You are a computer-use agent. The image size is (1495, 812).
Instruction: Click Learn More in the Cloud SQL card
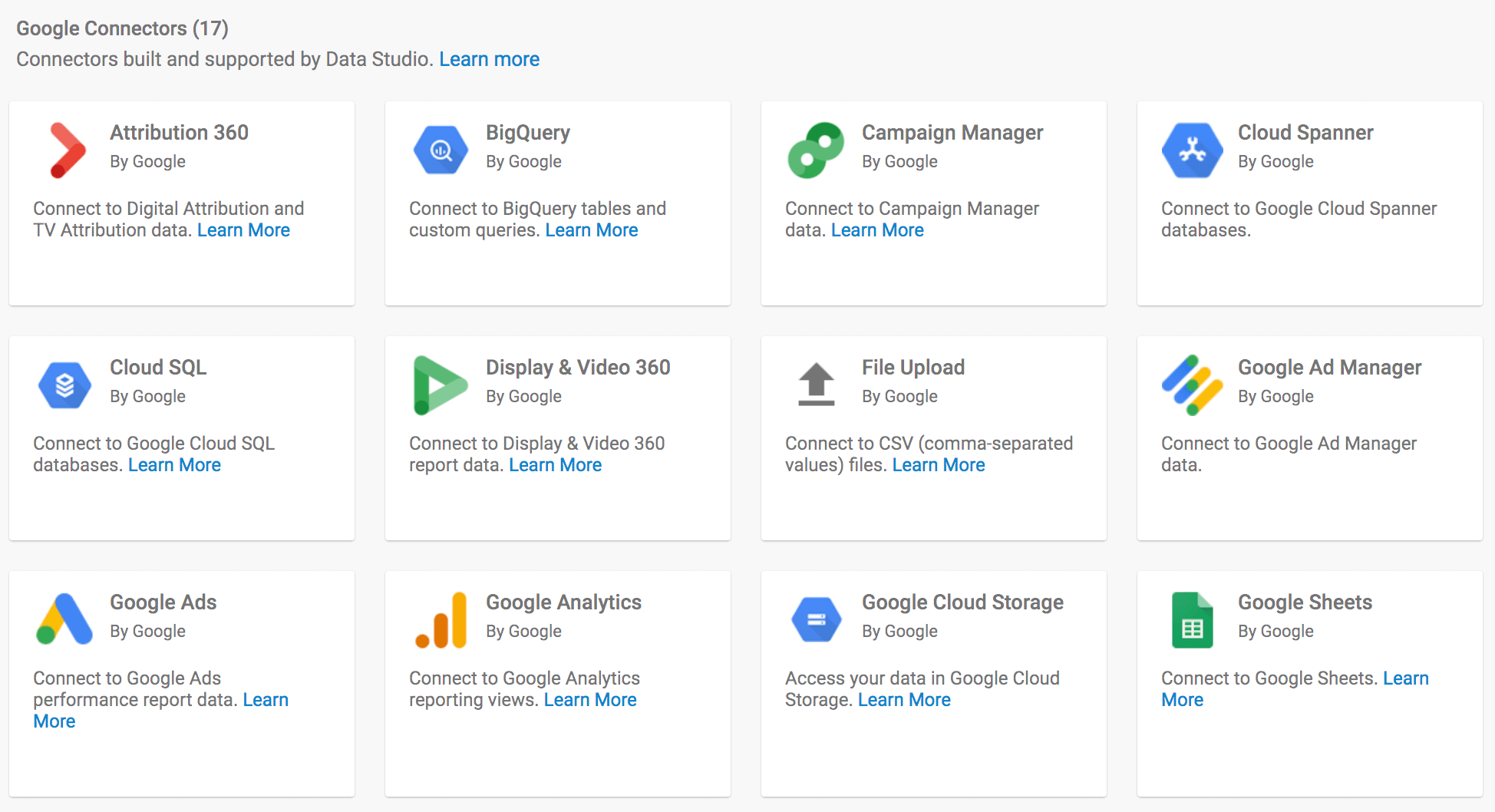point(174,464)
